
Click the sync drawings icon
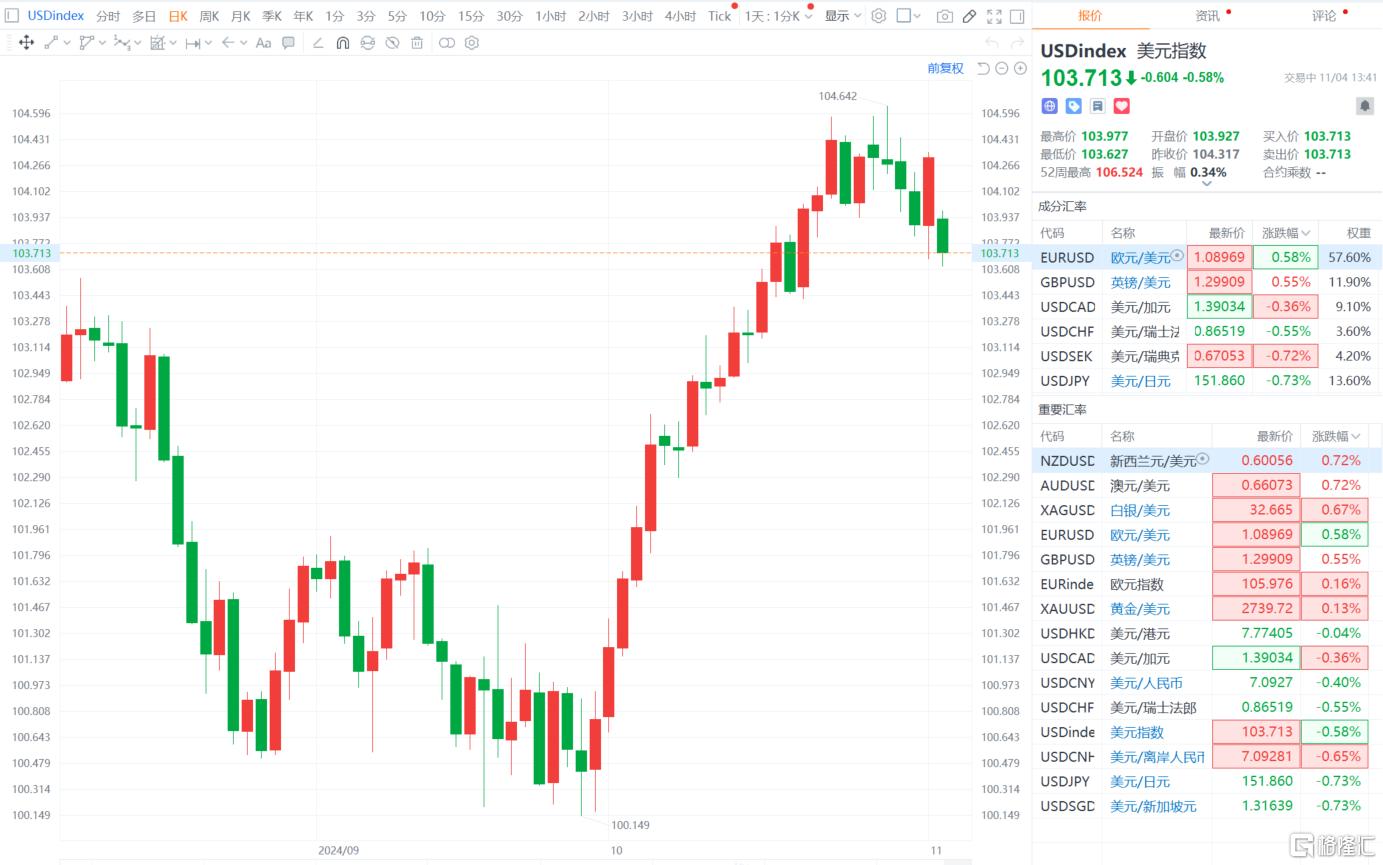point(367,43)
